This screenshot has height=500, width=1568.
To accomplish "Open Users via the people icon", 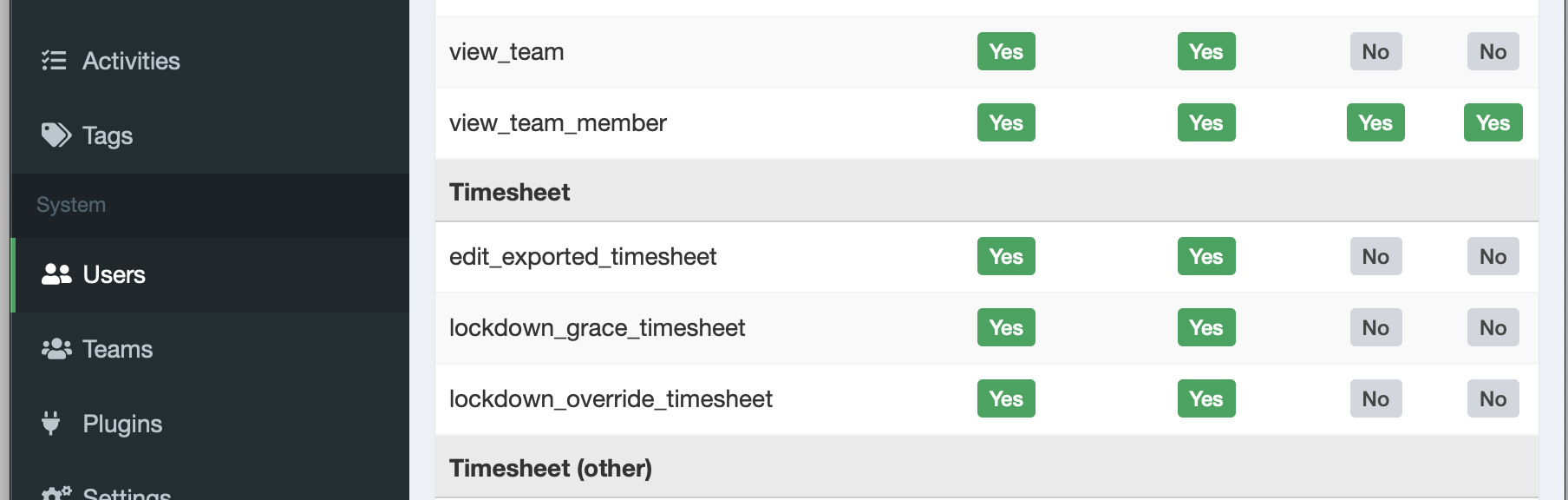I will point(56,274).
